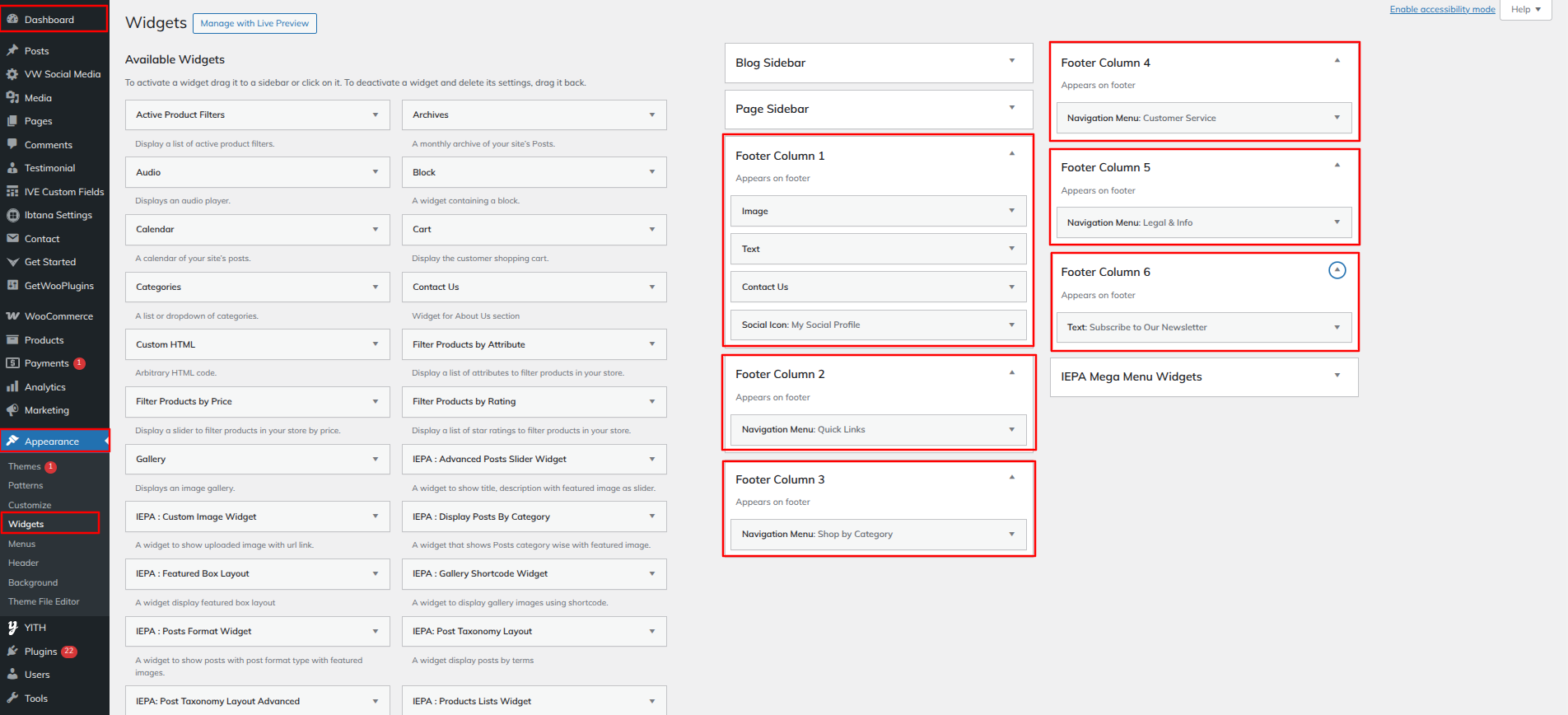Click the Posts pushpin icon
1568x715 pixels.
[x=12, y=50]
